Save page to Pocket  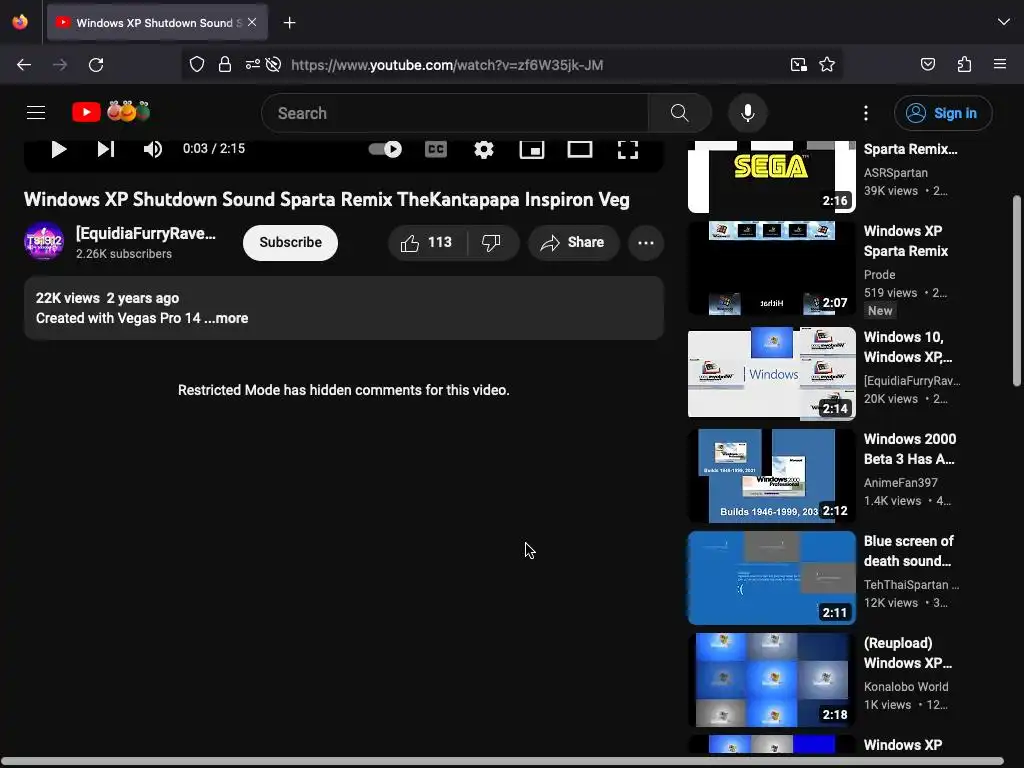(x=928, y=64)
